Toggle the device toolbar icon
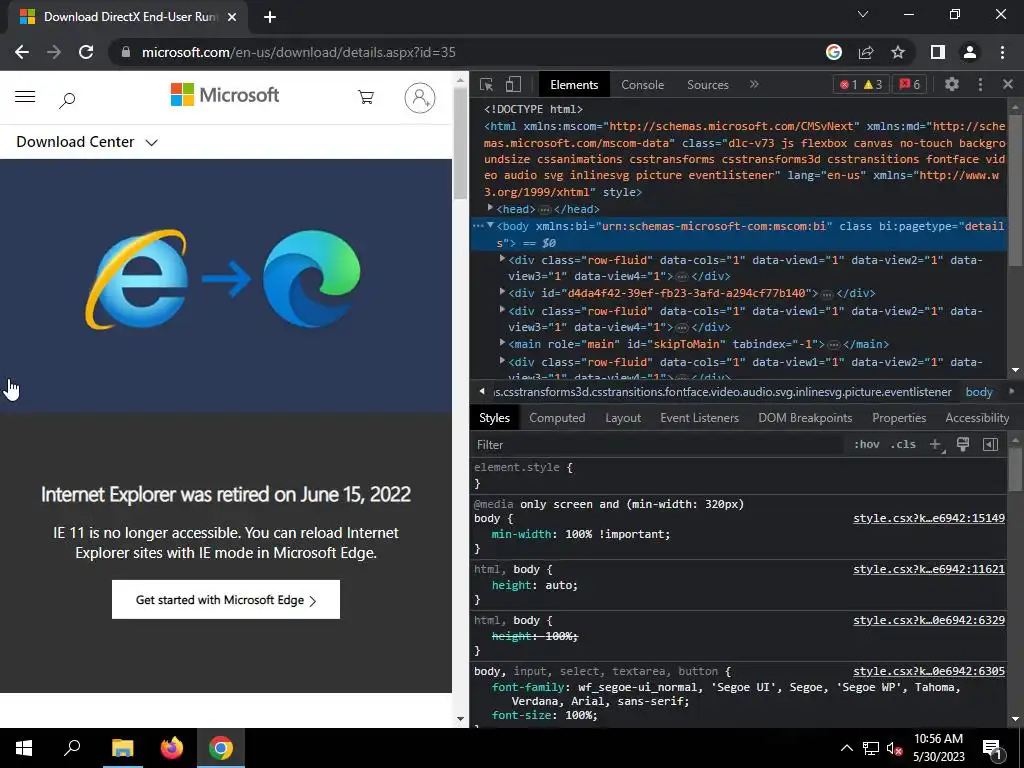Image resolution: width=1024 pixels, height=768 pixels. pyautogui.click(x=513, y=84)
